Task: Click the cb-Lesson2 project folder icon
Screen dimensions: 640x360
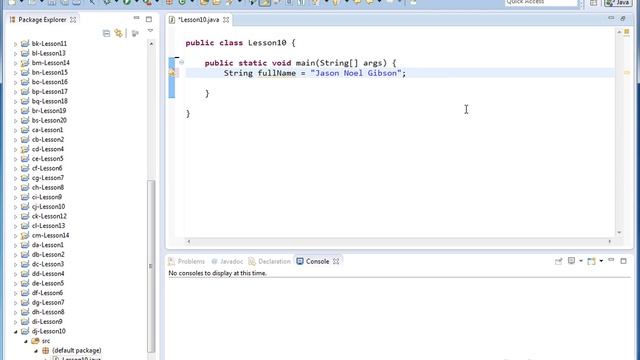Action: click(25, 140)
